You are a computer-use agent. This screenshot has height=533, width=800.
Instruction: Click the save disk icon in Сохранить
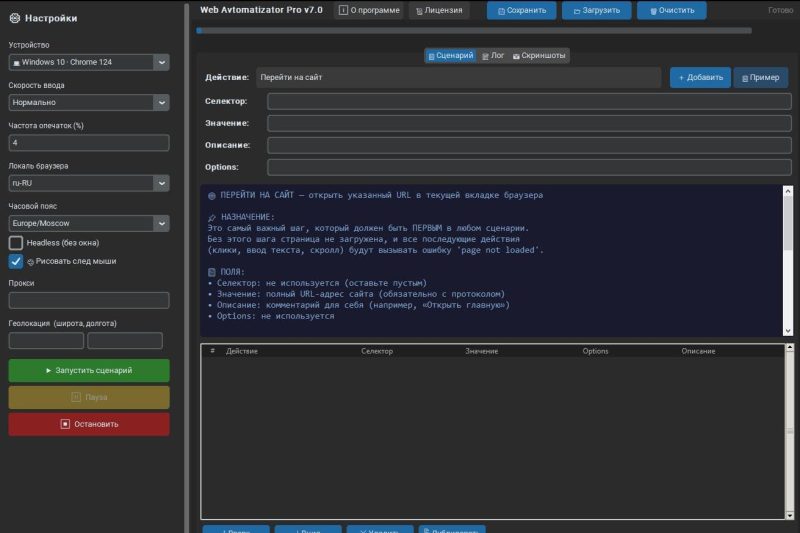[x=501, y=11]
